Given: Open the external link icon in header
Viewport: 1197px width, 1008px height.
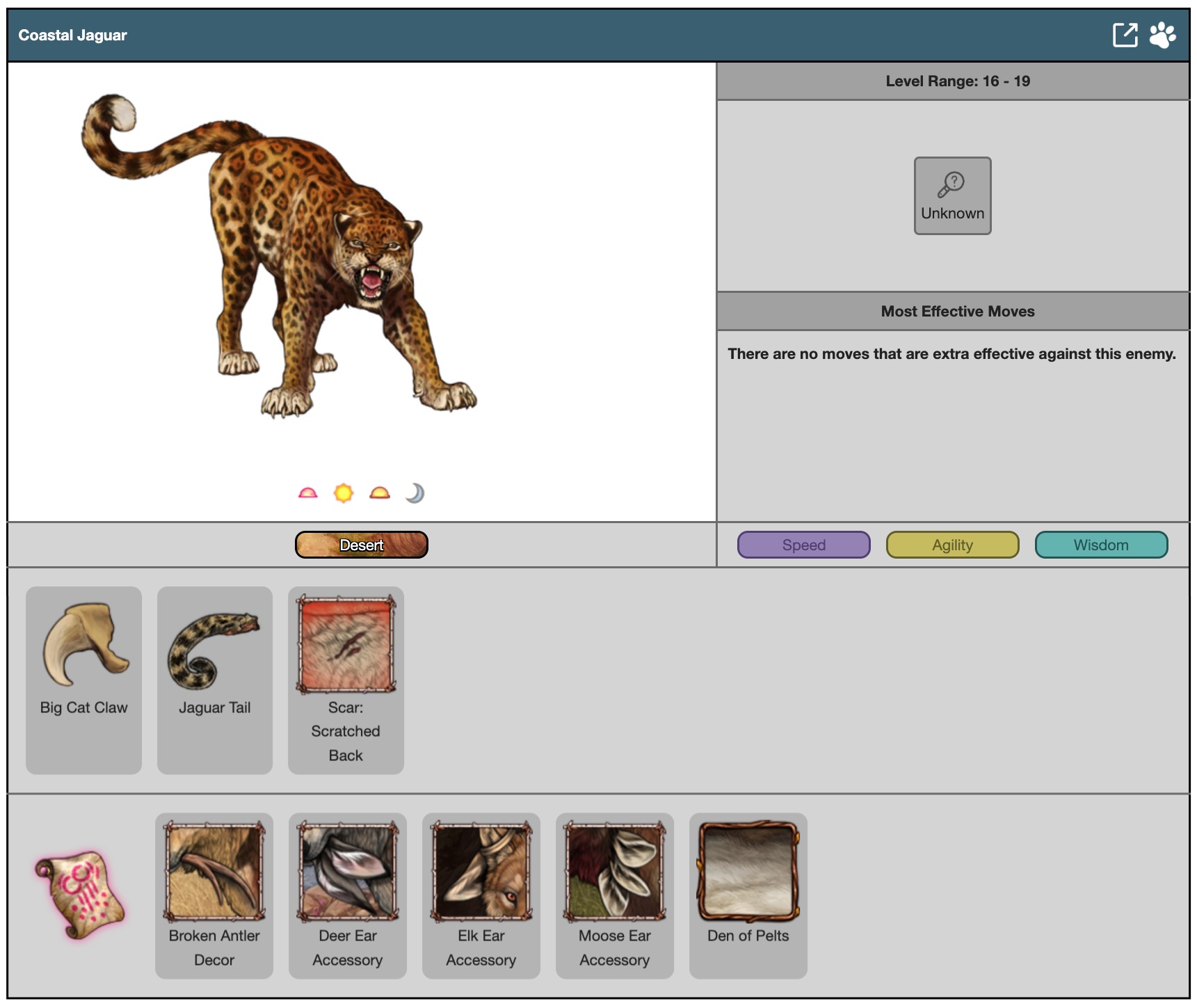Looking at the screenshot, I should [1125, 35].
